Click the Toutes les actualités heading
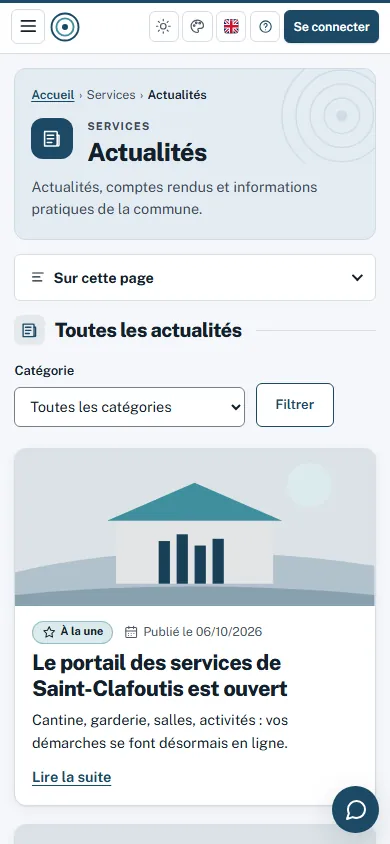The width and height of the screenshot is (390, 844). [x=148, y=330]
